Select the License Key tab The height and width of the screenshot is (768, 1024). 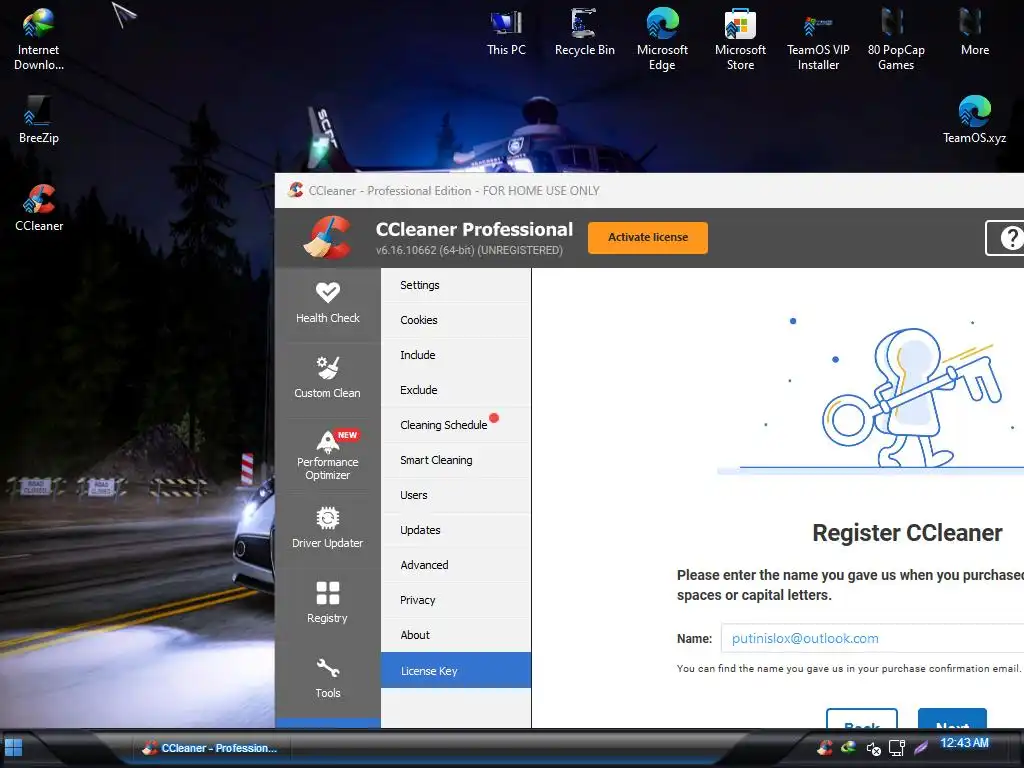456,670
